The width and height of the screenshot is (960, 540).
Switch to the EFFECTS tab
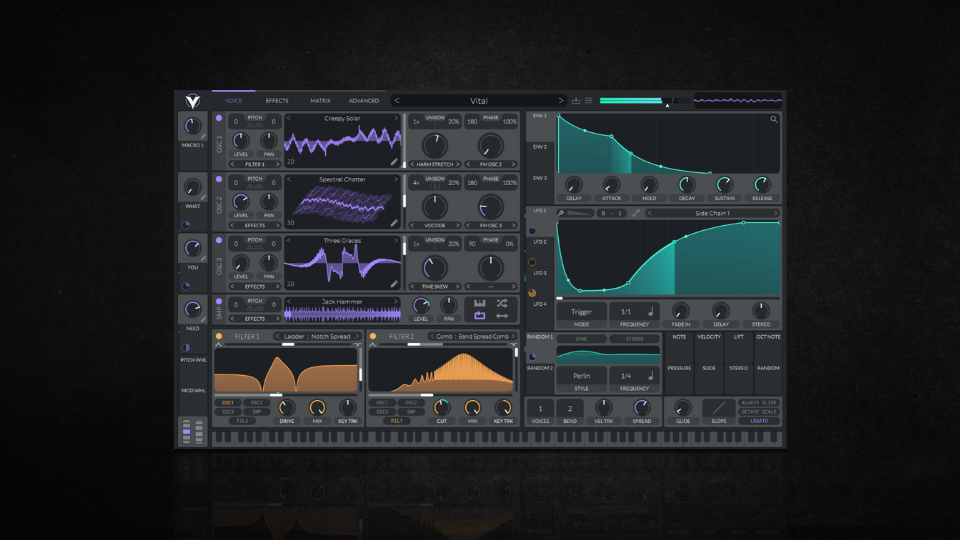pyautogui.click(x=277, y=100)
